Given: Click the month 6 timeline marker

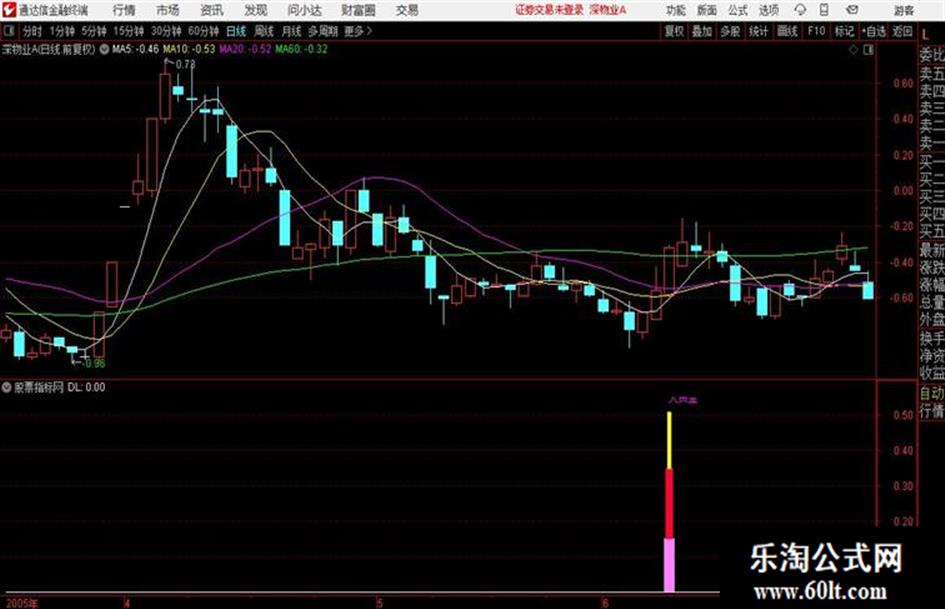Looking at the screenshot, I should 606,603.
